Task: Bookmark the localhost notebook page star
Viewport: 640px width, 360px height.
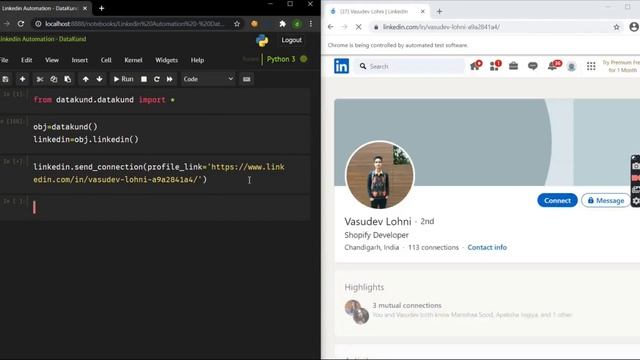Action: click(237, 24)
